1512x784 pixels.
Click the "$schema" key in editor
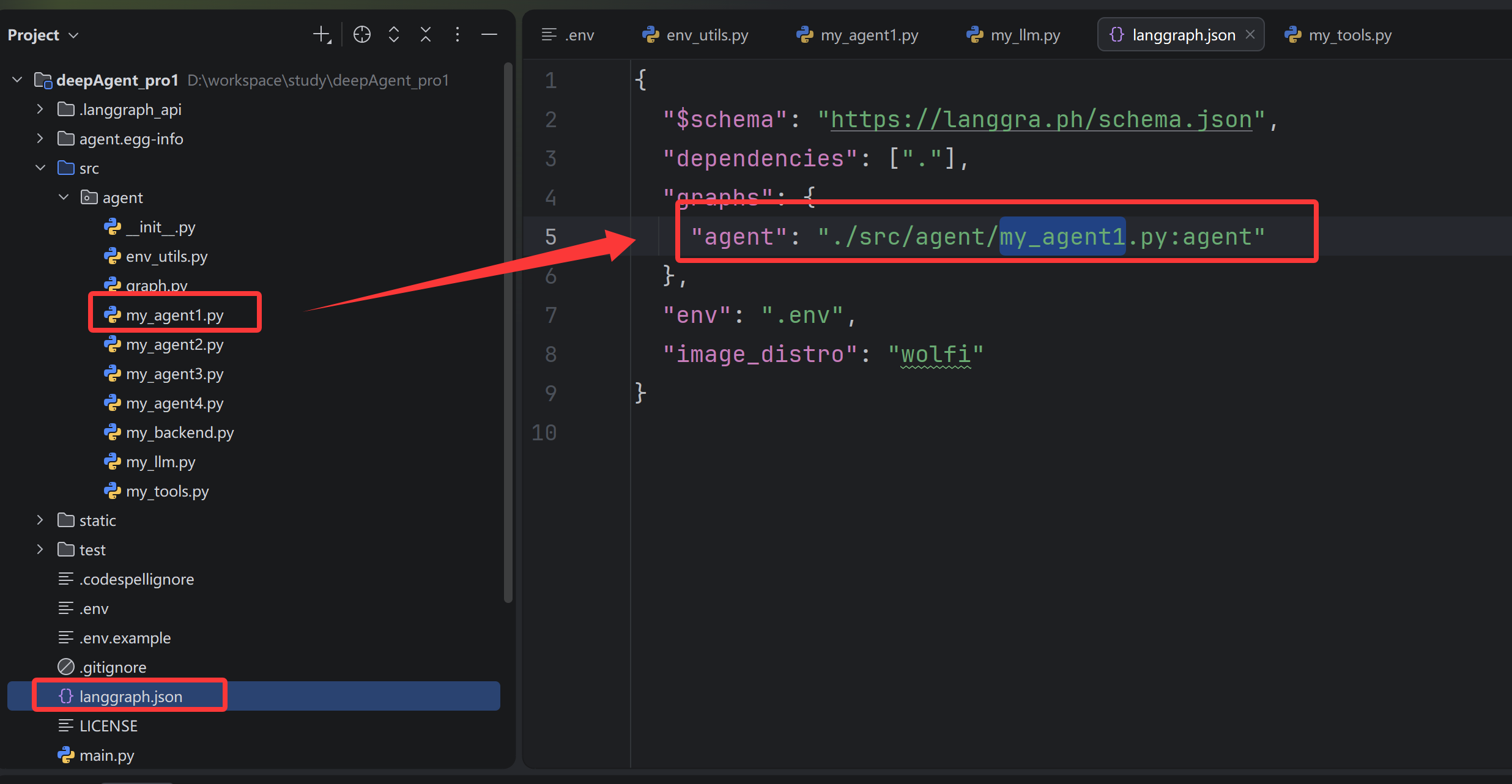click(x=725, y=119)
